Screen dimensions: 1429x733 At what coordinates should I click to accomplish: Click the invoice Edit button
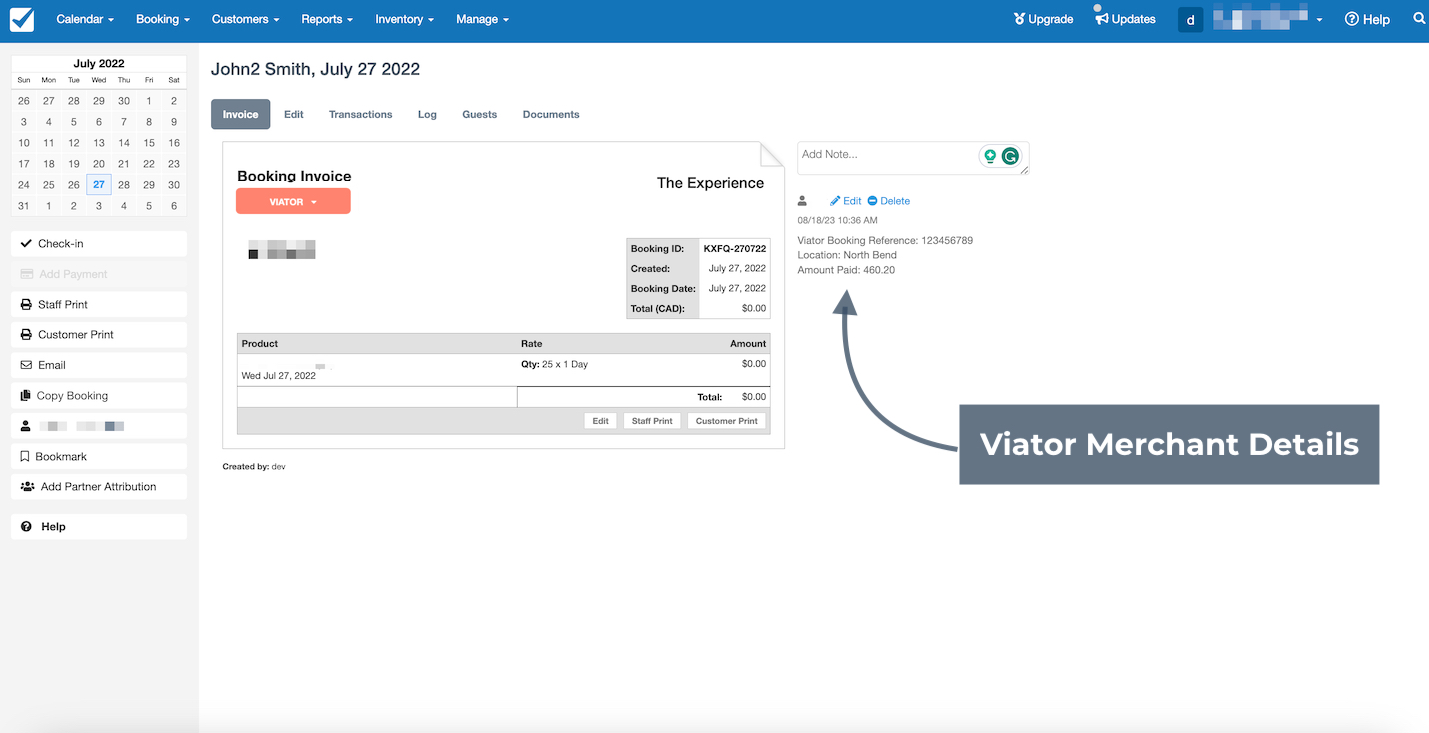coord(600,421)
